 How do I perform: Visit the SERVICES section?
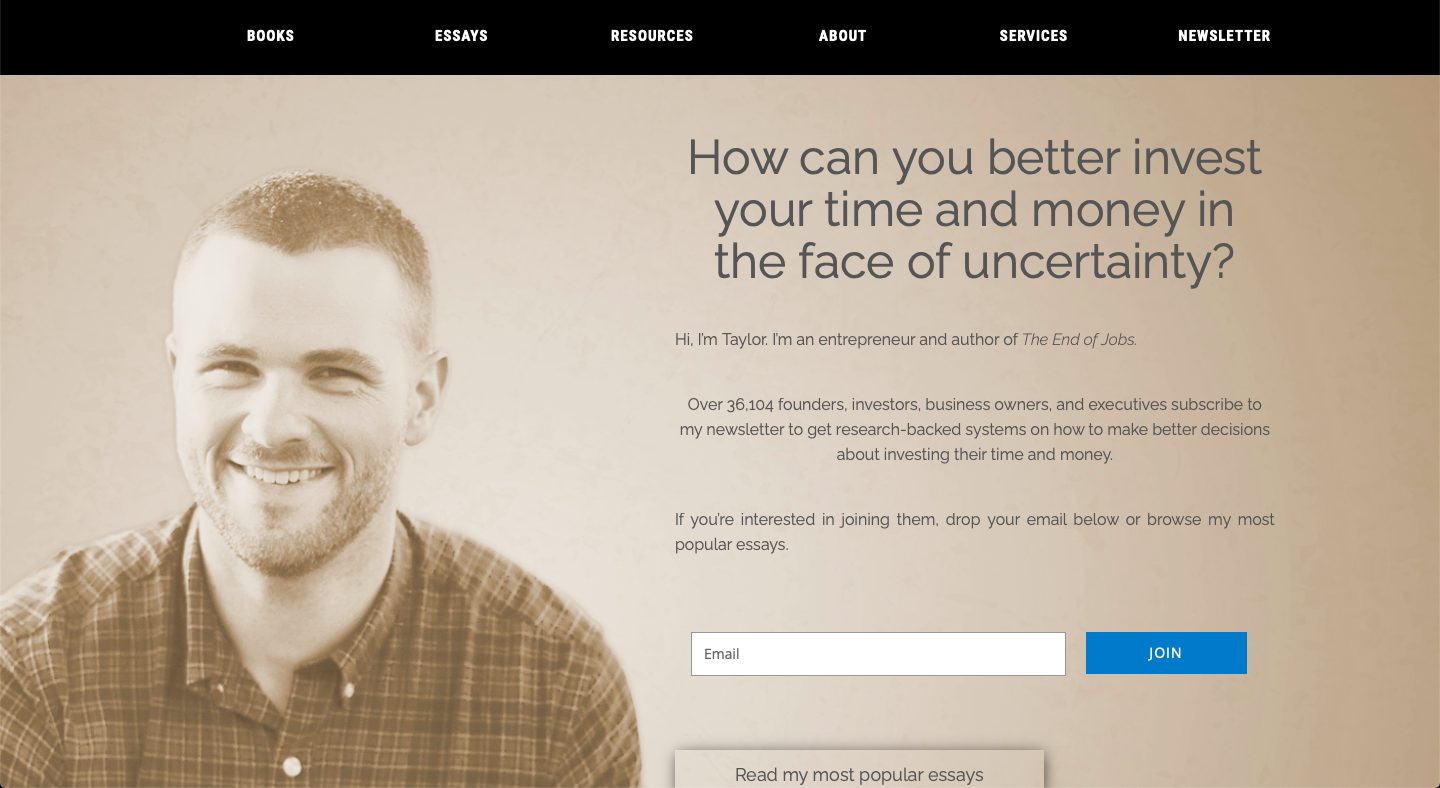tap(1033, 36)
